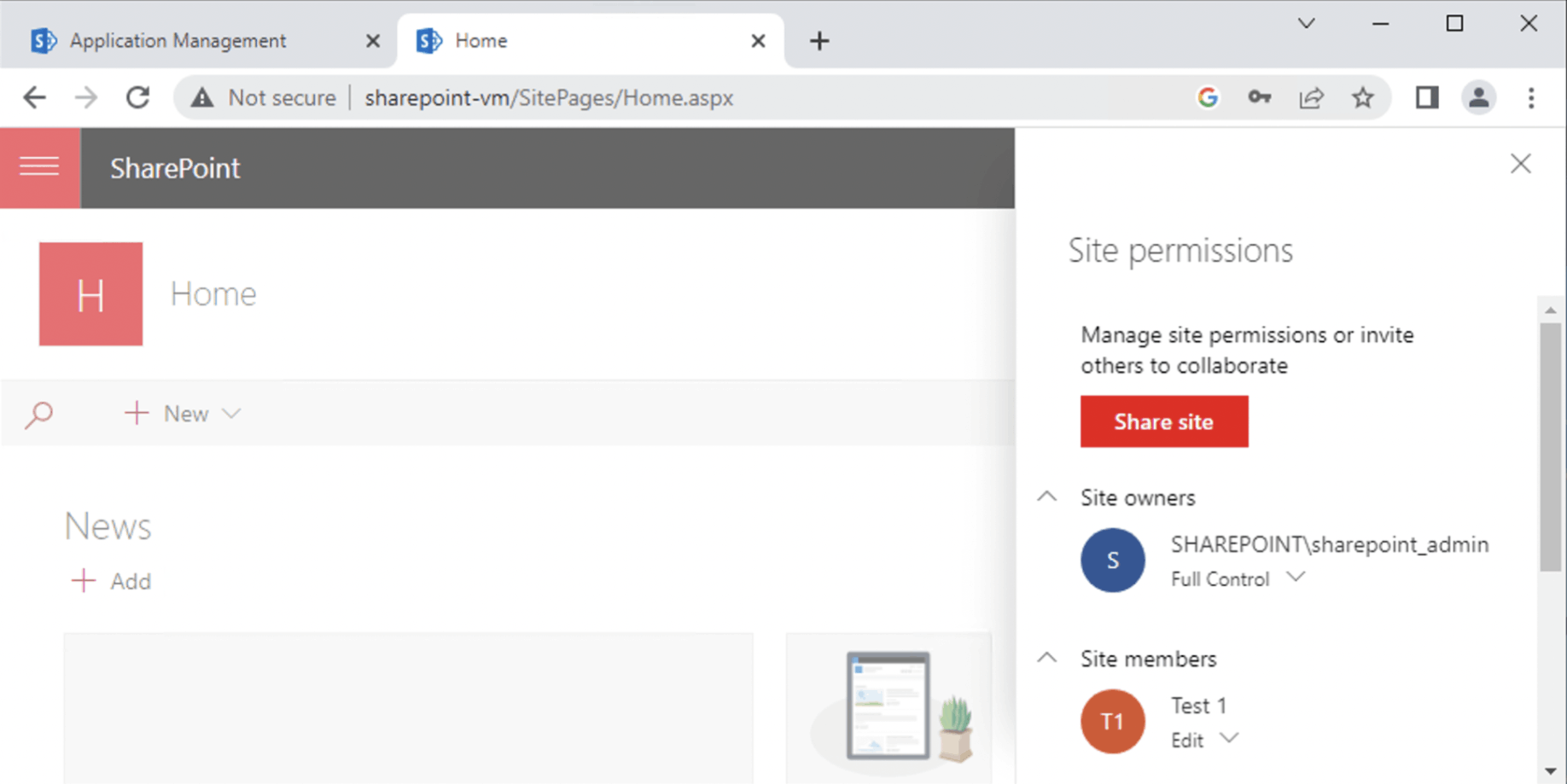Click the Not secure warning icon
The height and width of the screenshot is (784, 1567).
(x=202, y=98)
